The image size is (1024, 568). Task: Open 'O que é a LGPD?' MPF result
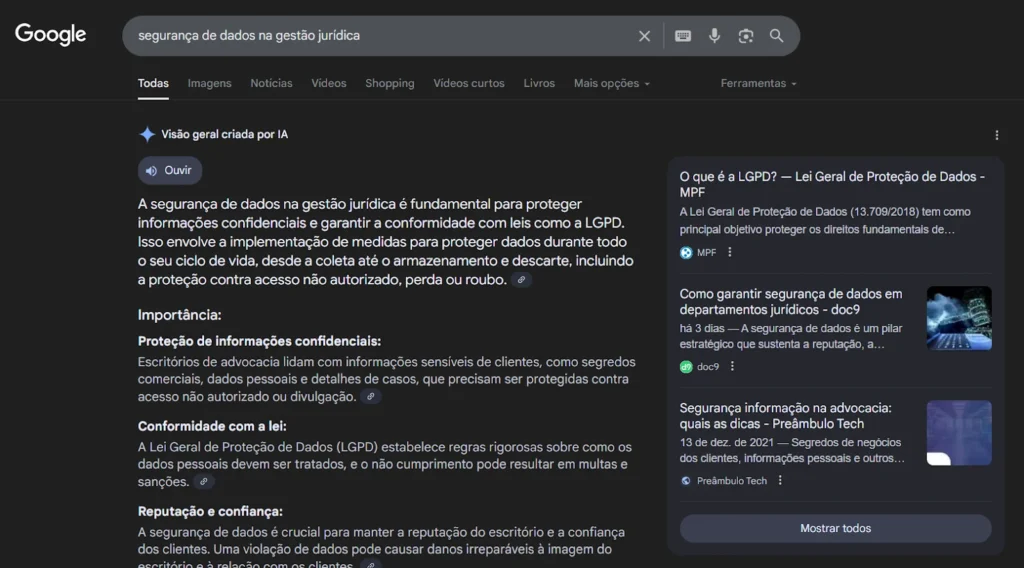(x=832, y=184)
